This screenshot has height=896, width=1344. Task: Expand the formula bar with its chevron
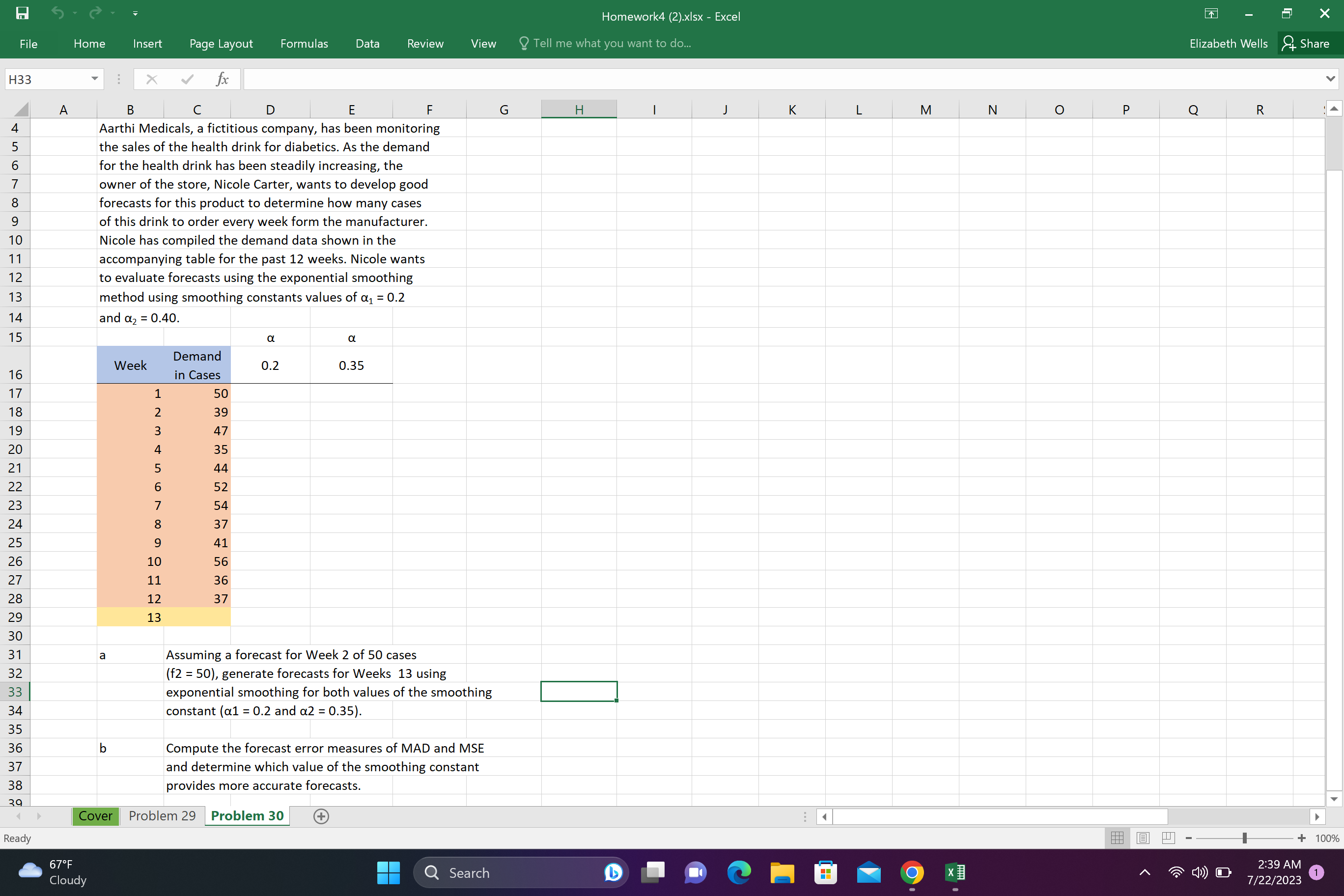click(x=1329, y=79)
